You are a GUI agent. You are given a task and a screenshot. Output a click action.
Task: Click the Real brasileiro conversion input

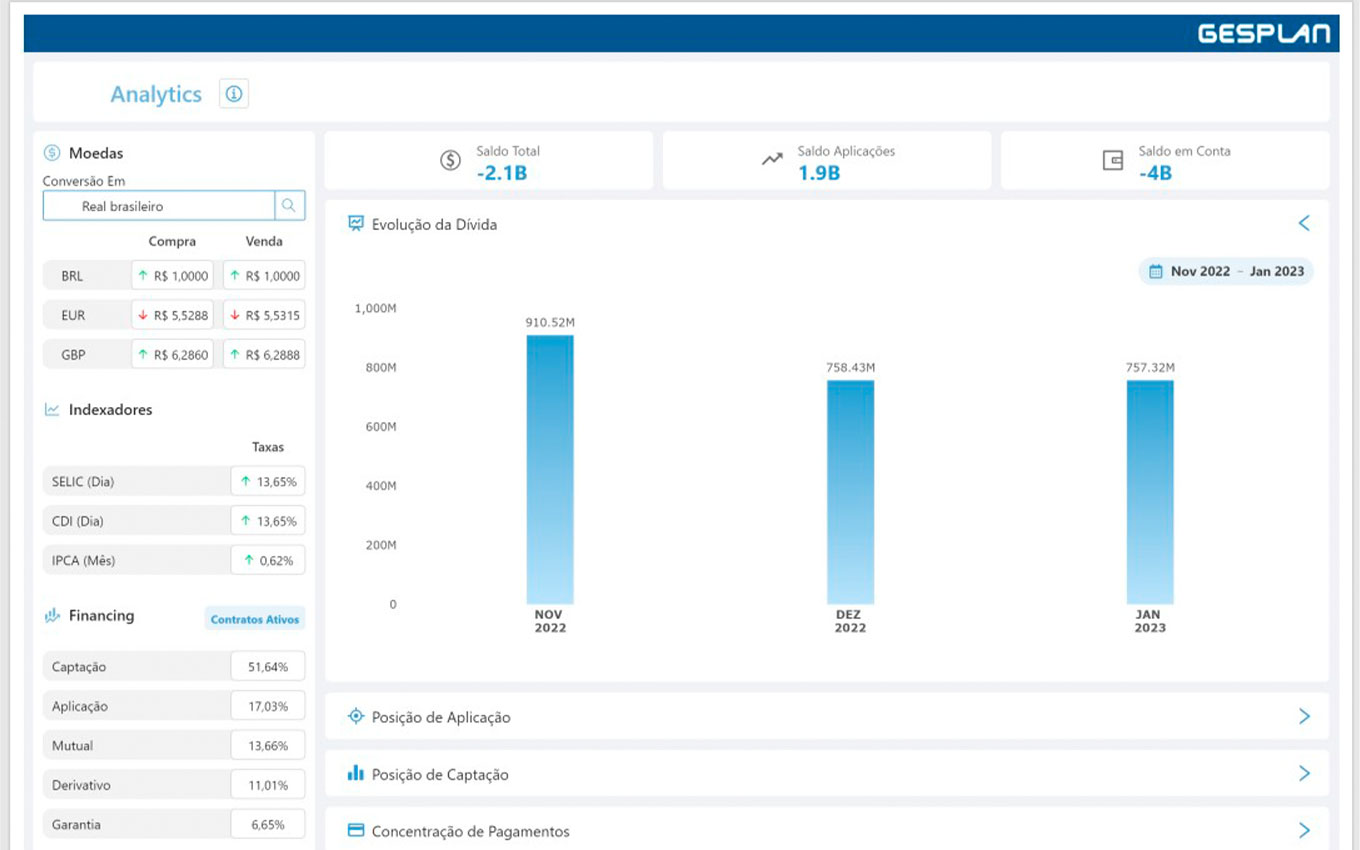click(160, 206)
